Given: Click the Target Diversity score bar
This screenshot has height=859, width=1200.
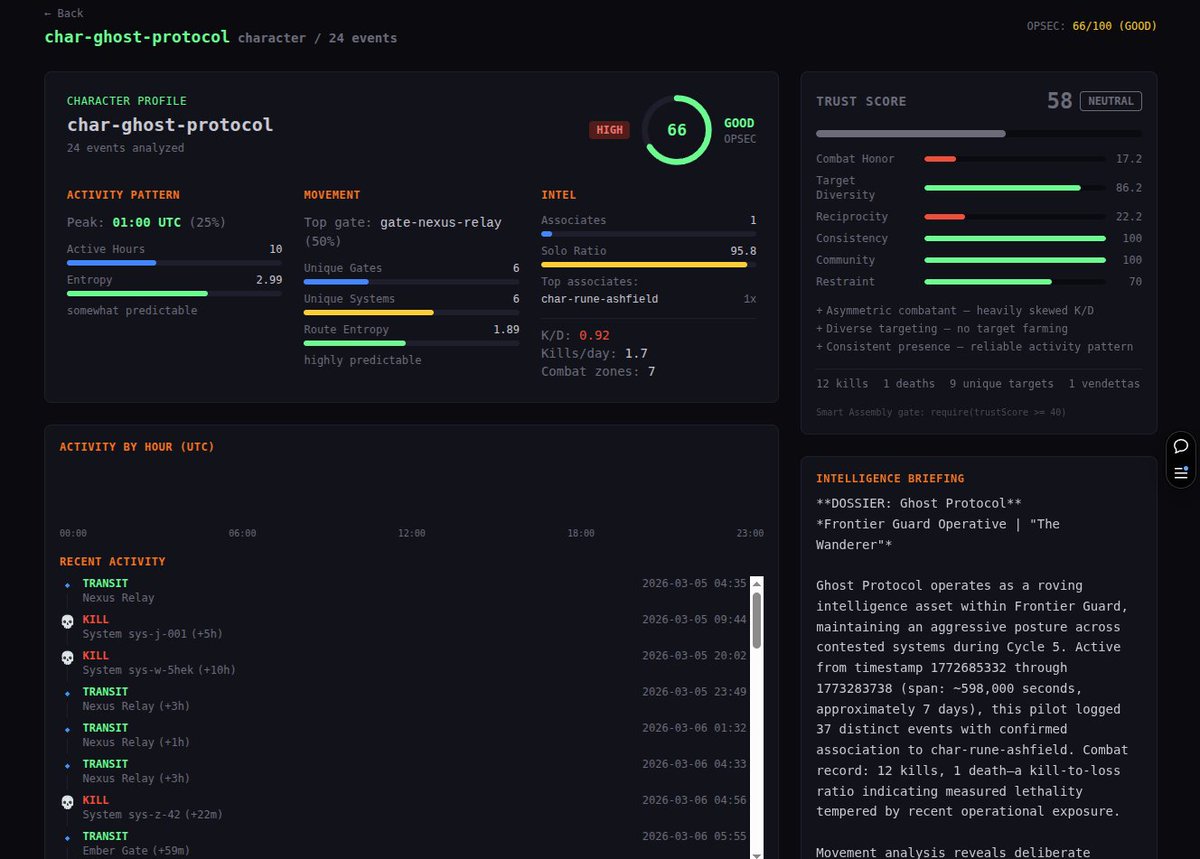Looking at the screenshot, I should tap(1015, 187).
